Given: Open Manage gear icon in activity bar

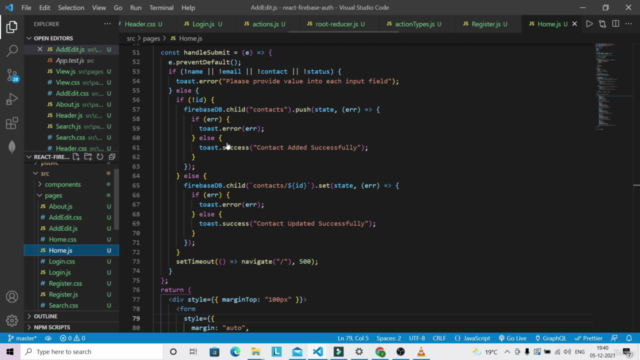Looking at the screenshot, I should (x=12, y=320).
